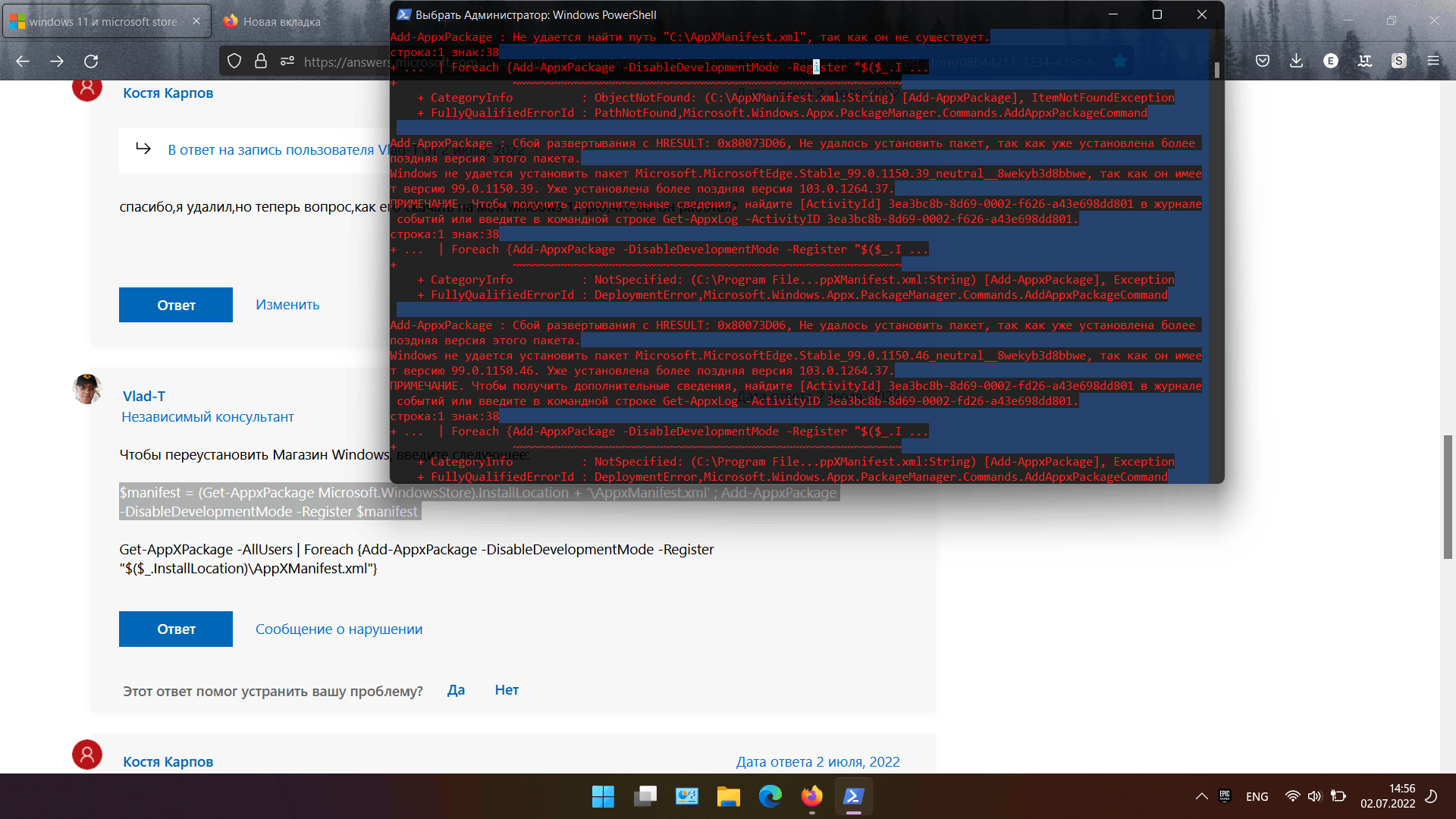Click focus assist moon icon
The image size is (1456, 819).
(x=1432, y=796)
